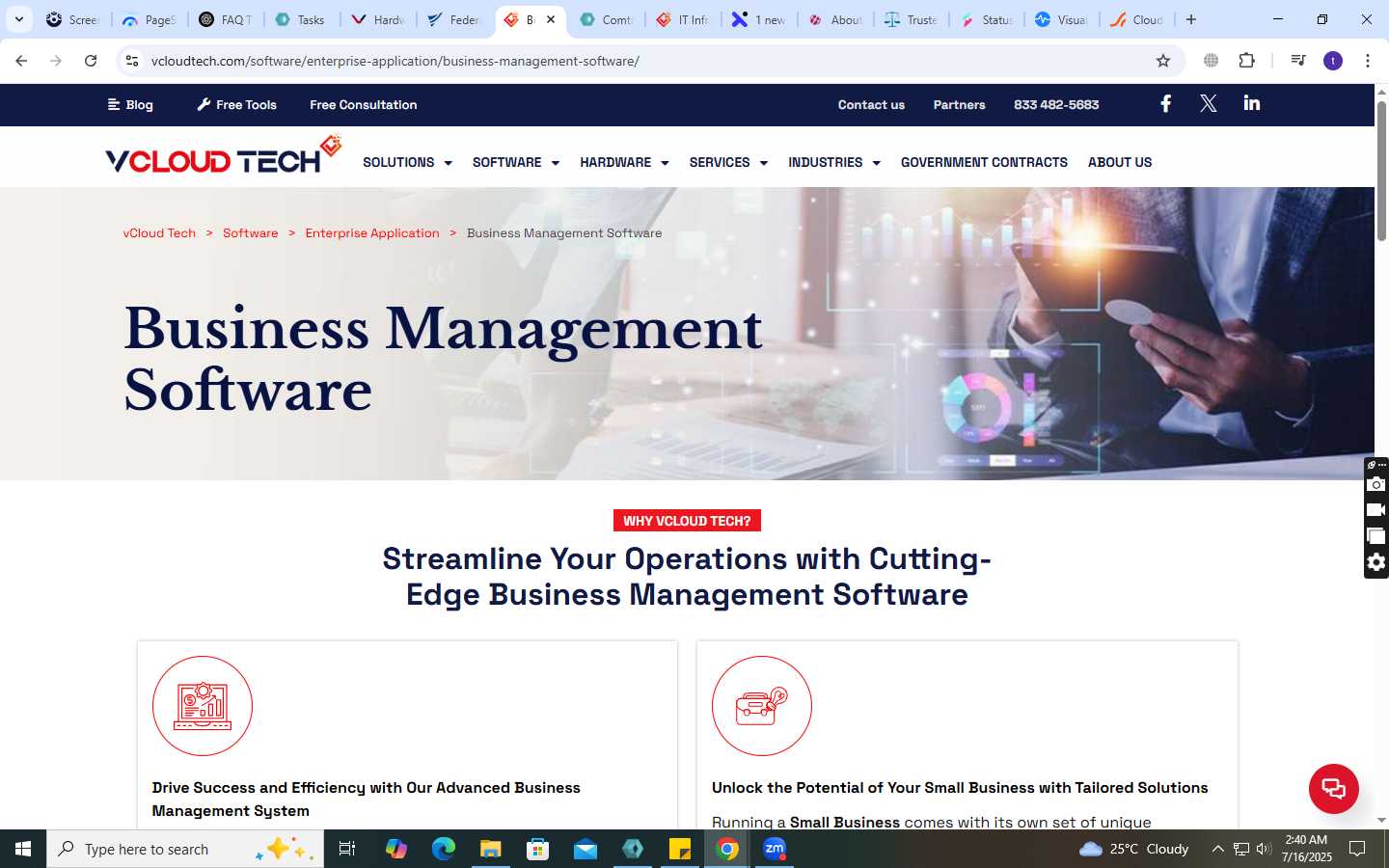Switch to the Cloud browser tab
This screenshot has height=868, width=1389.
[x=1137, y=19]
